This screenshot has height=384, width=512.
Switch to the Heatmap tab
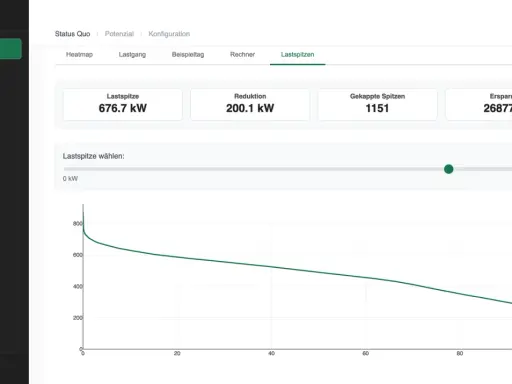click(x=79, y=55)
